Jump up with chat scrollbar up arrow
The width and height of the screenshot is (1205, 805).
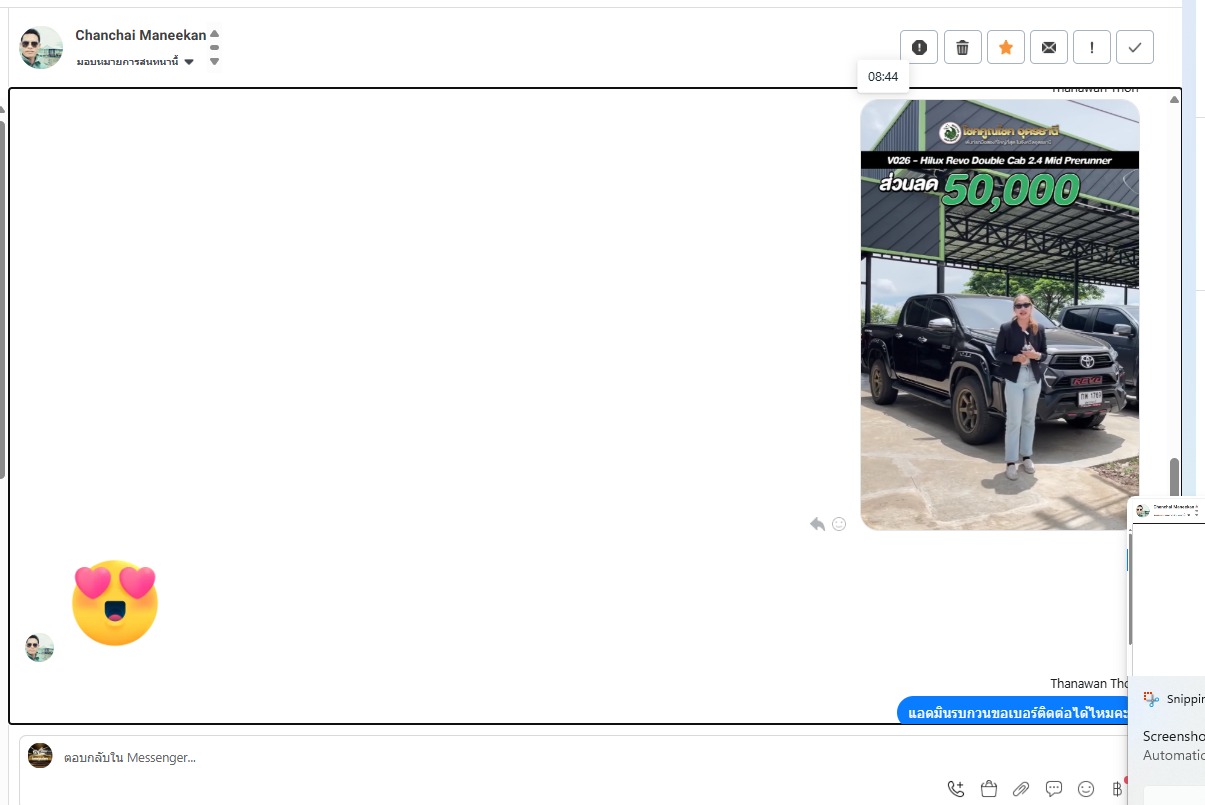pos(1174,99)
